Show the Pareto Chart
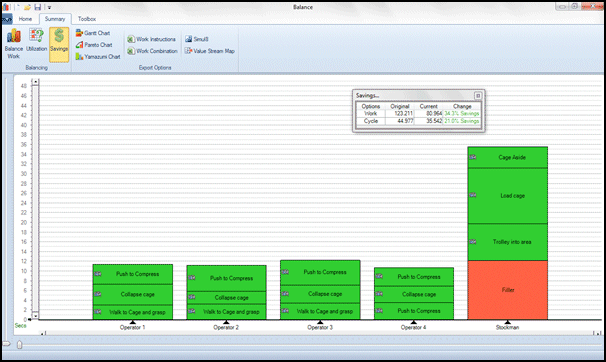This screenshot has width=606, height=362. [94, 45]
